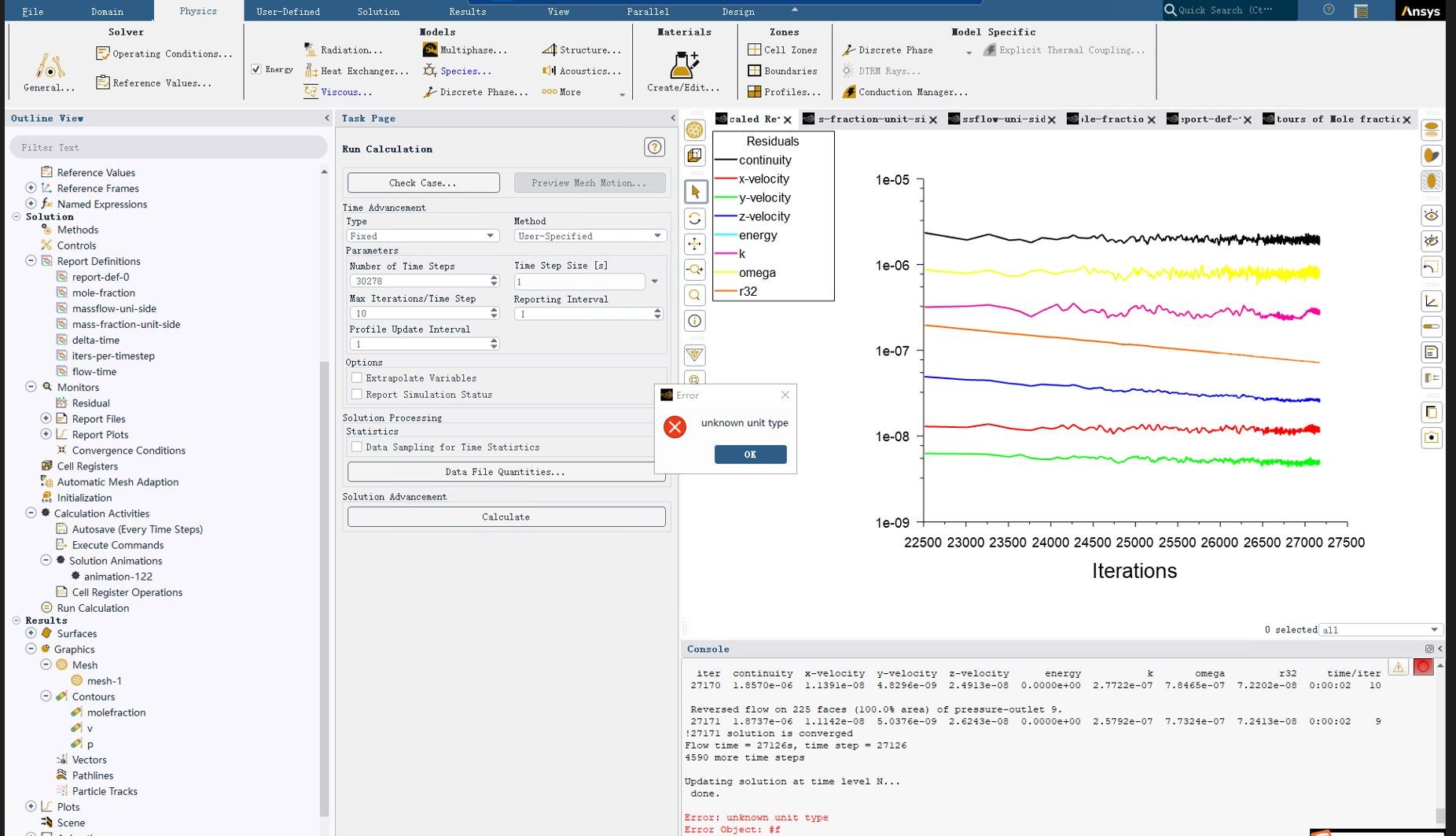Enable Extrapolate Variables option
This screenshot has height=836, width=1456.
357,378
